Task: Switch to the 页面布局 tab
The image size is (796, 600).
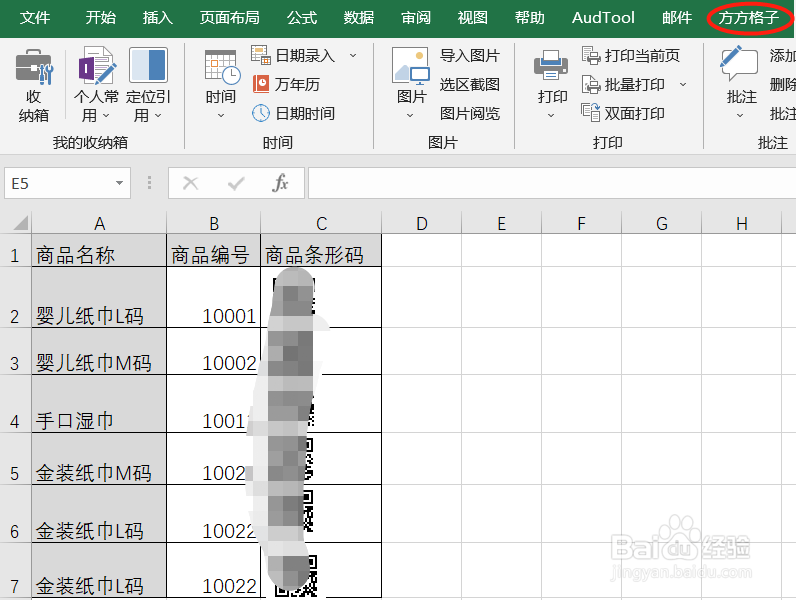Action: click(x=229, y=18)
